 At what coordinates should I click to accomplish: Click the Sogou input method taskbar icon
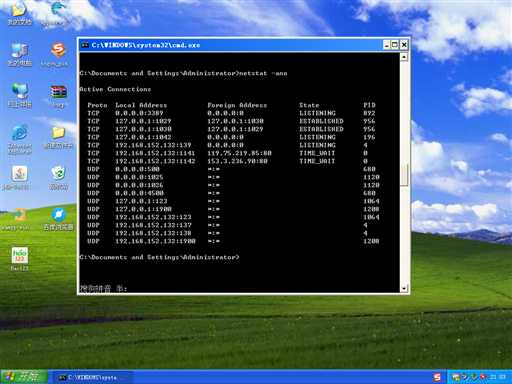coord(437,377)
